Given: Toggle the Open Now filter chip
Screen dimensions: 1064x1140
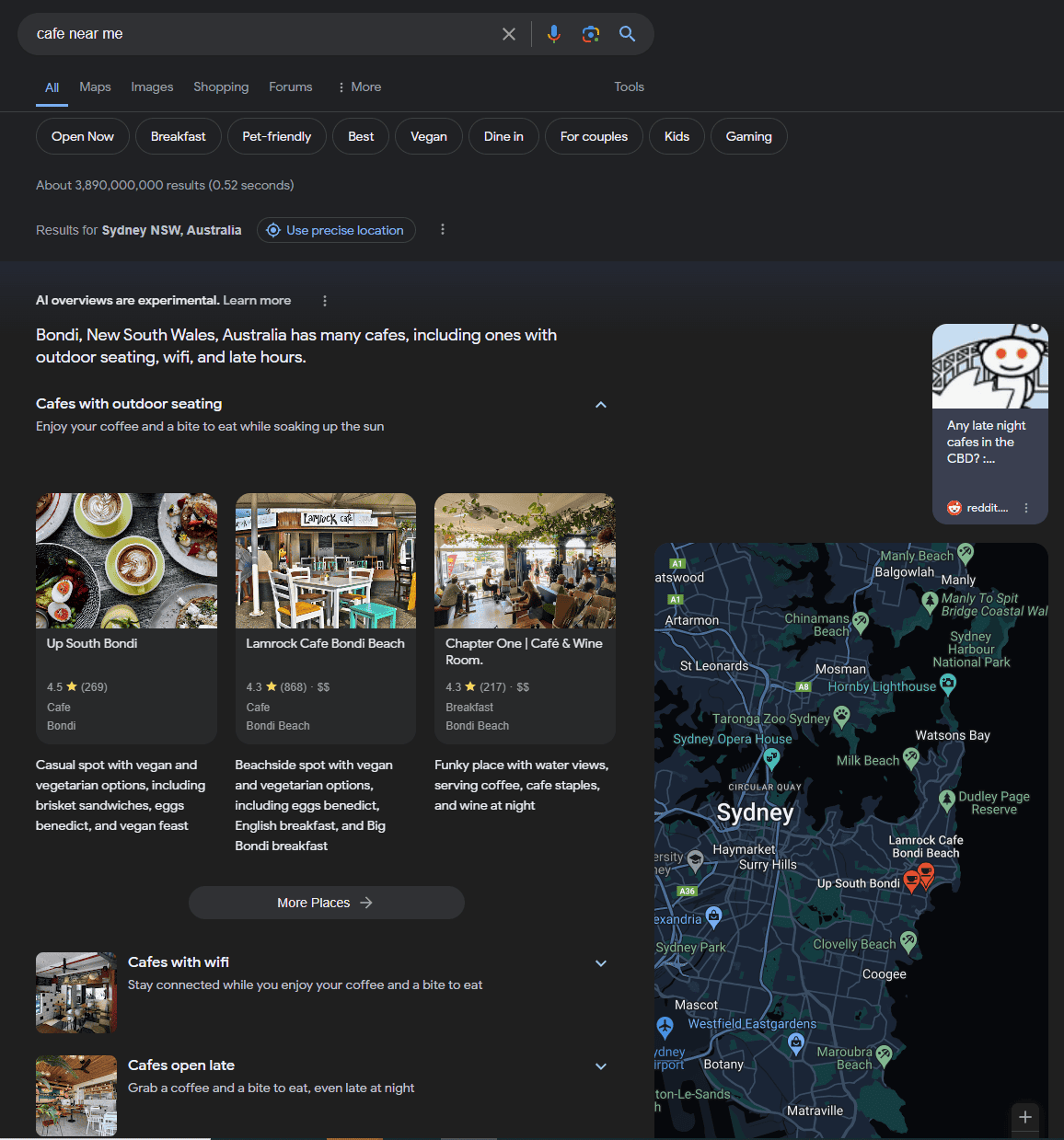Looking at the screenshot, I should (83, 136).
